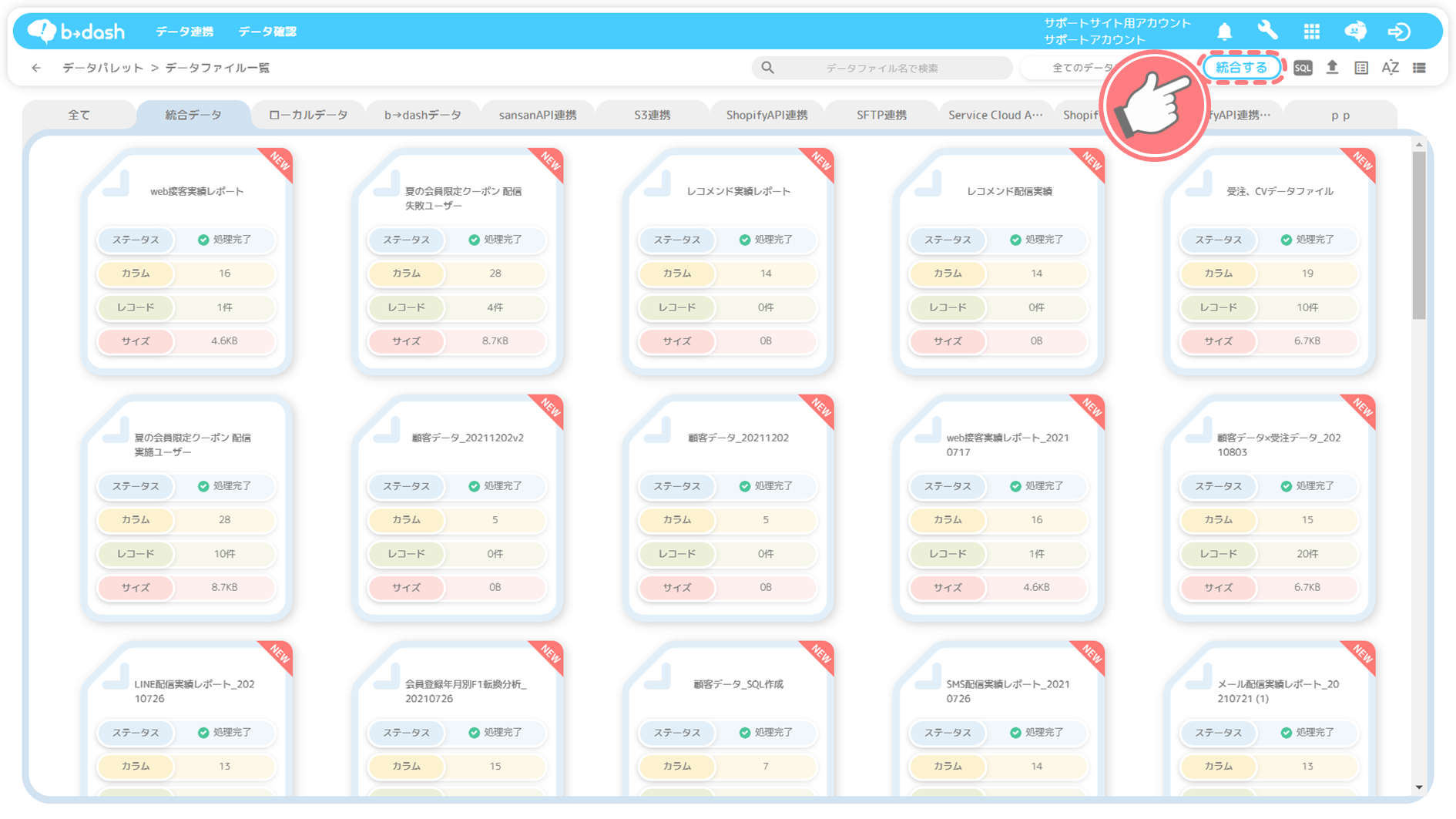This screenshot has width=1456, height=819.
Task: Open the apps grid icon
Action: tap(1311, 32)
